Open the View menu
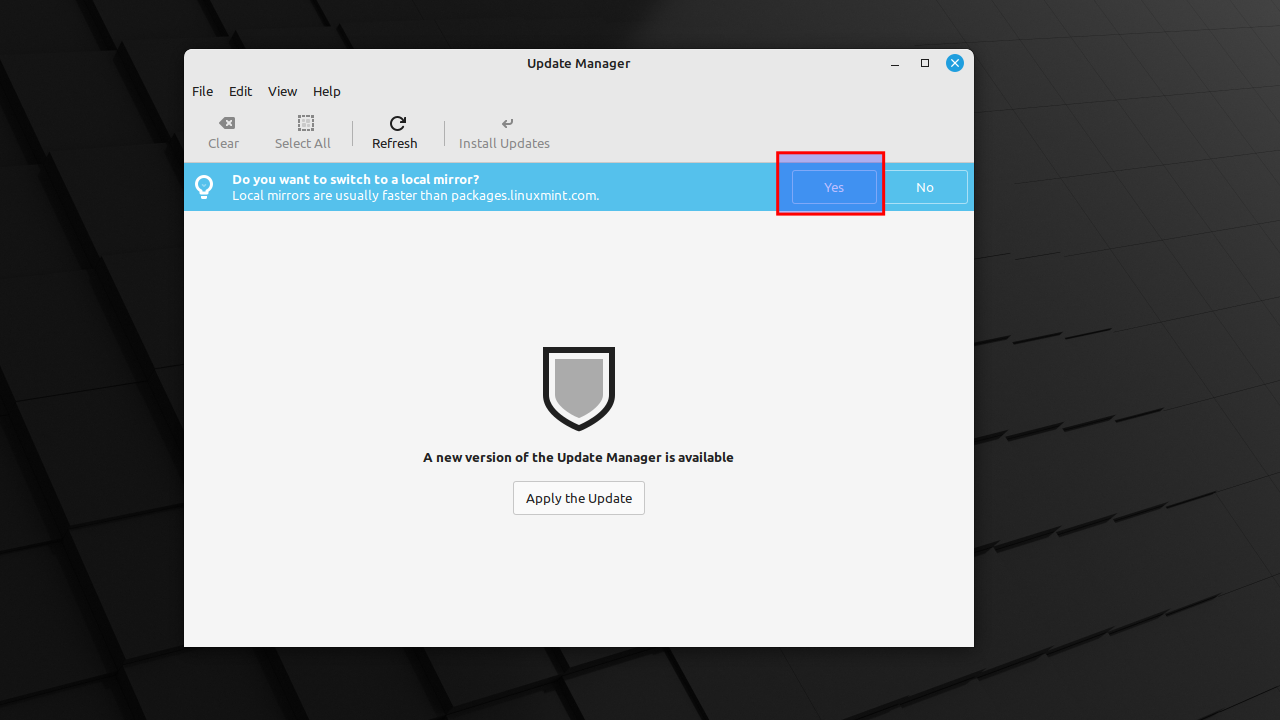 point(282,91)
